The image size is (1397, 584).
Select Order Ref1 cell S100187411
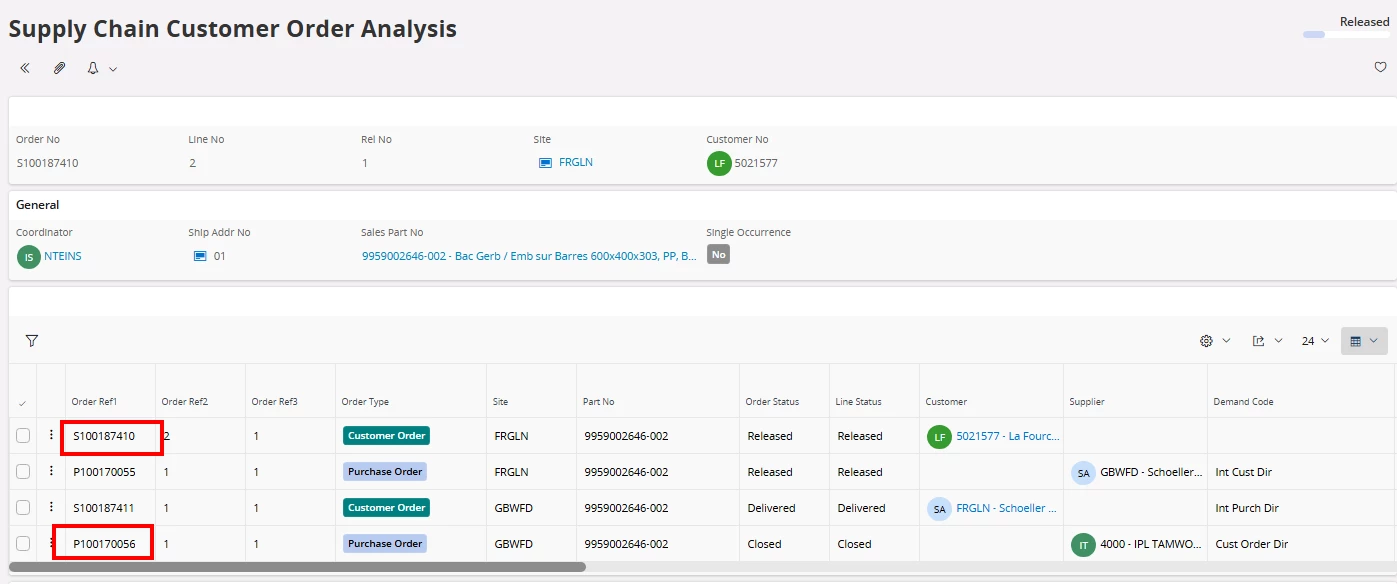pos(103,508)
